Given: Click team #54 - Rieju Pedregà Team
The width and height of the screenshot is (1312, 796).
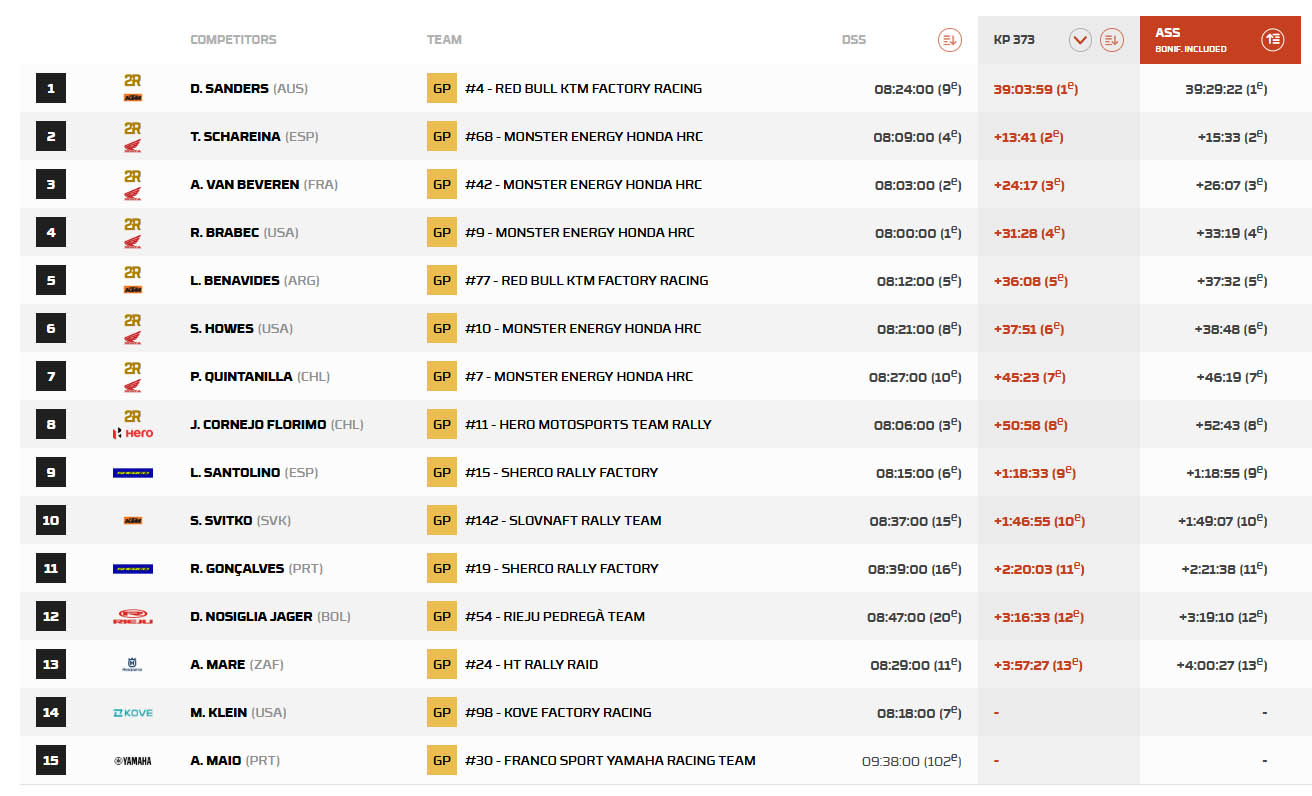Looking at the screenshot, I should 555,616.
